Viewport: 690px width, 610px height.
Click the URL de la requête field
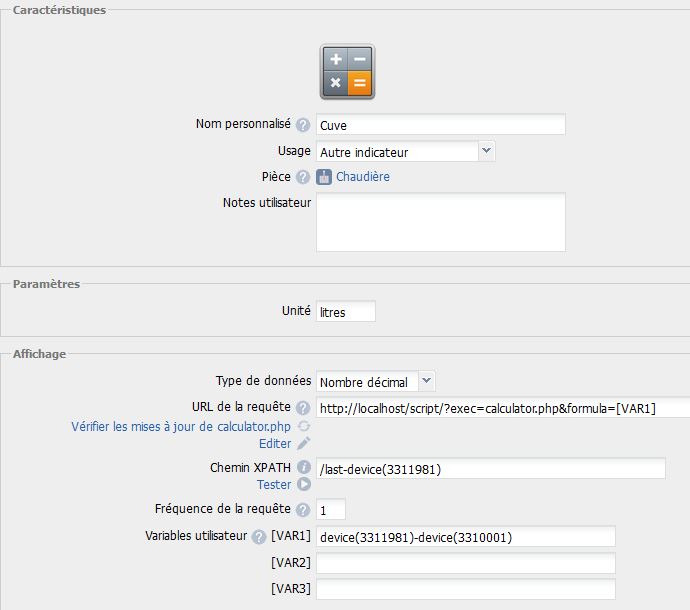pos(503,408)
